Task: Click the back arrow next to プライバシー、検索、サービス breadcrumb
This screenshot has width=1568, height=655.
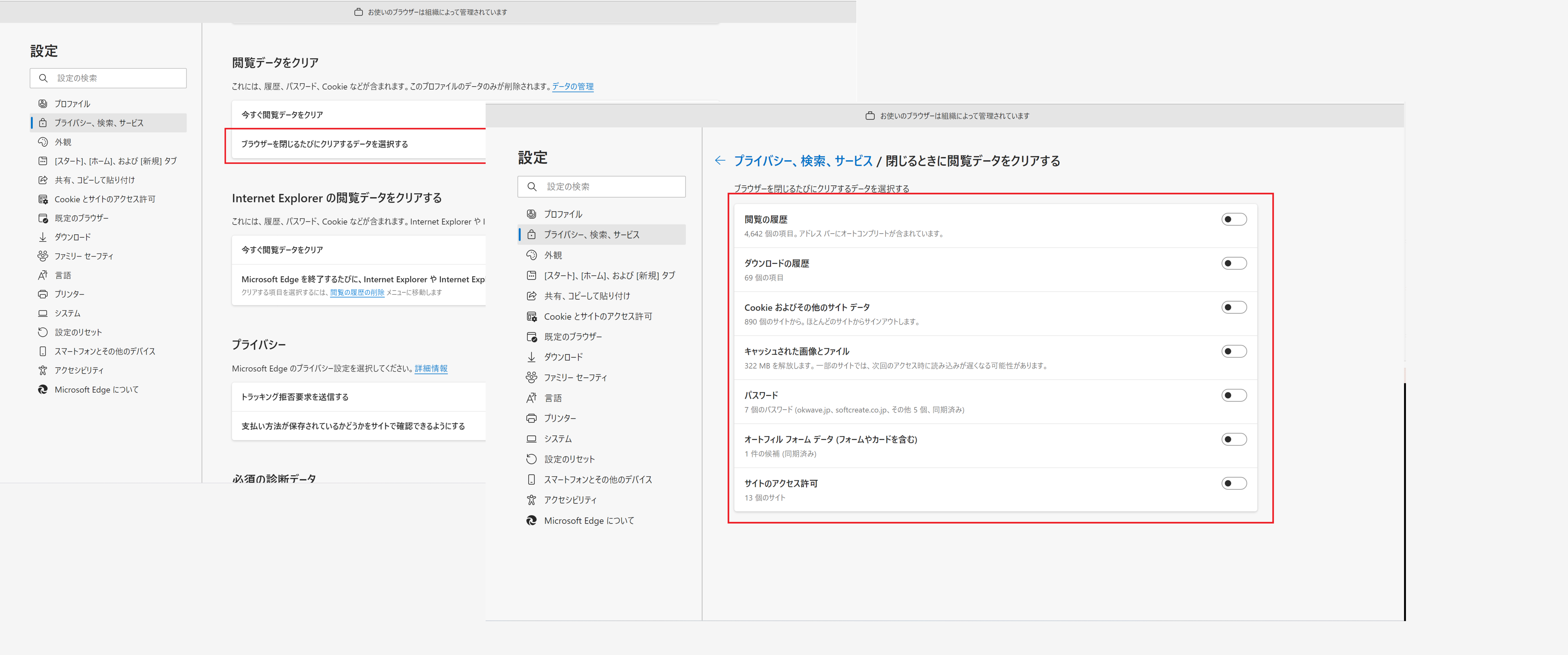Action: point(720,161)
